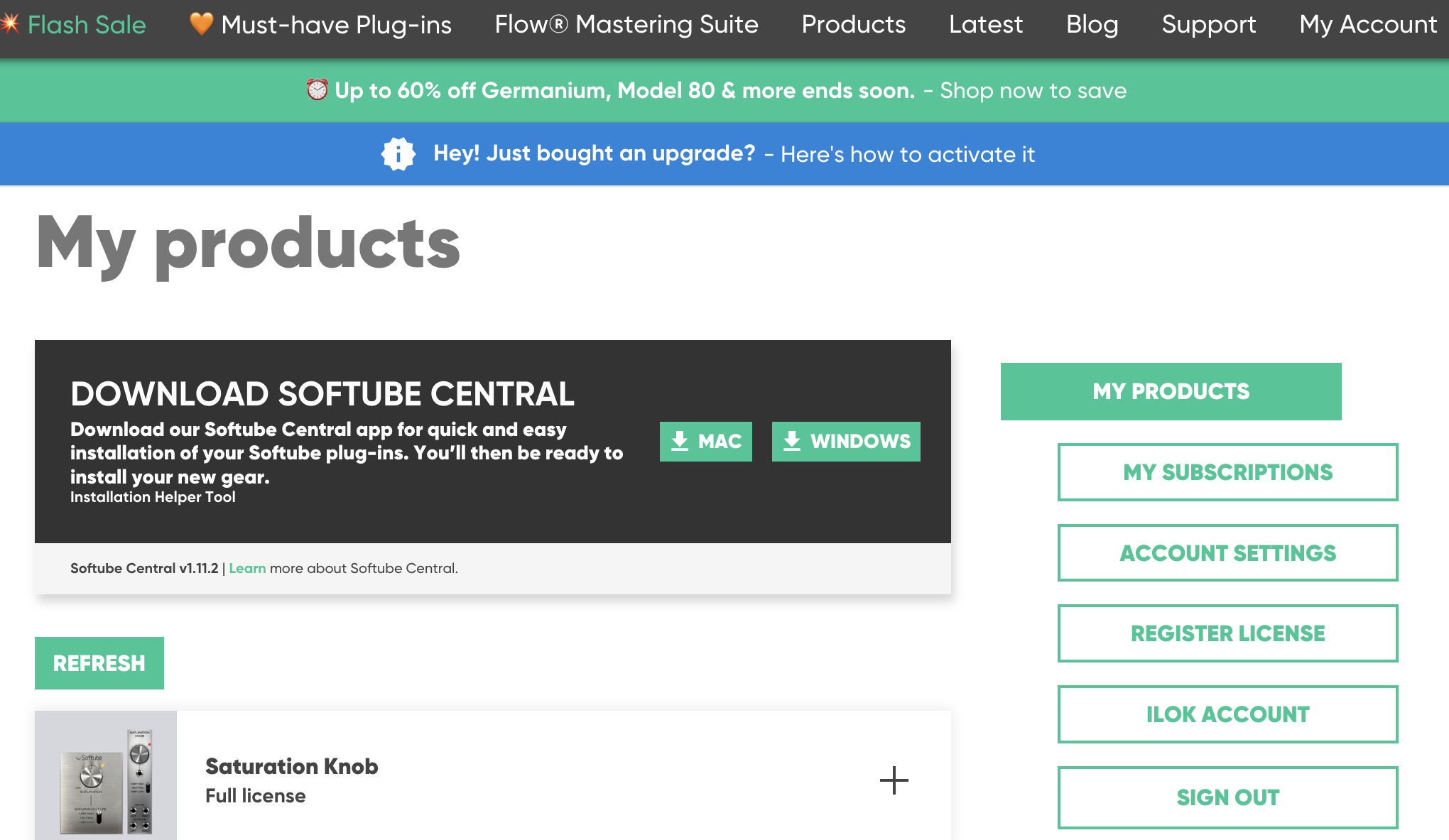Open the Products menu
1449x840 pixels.
pyautogui.click(x=853, y=25)
